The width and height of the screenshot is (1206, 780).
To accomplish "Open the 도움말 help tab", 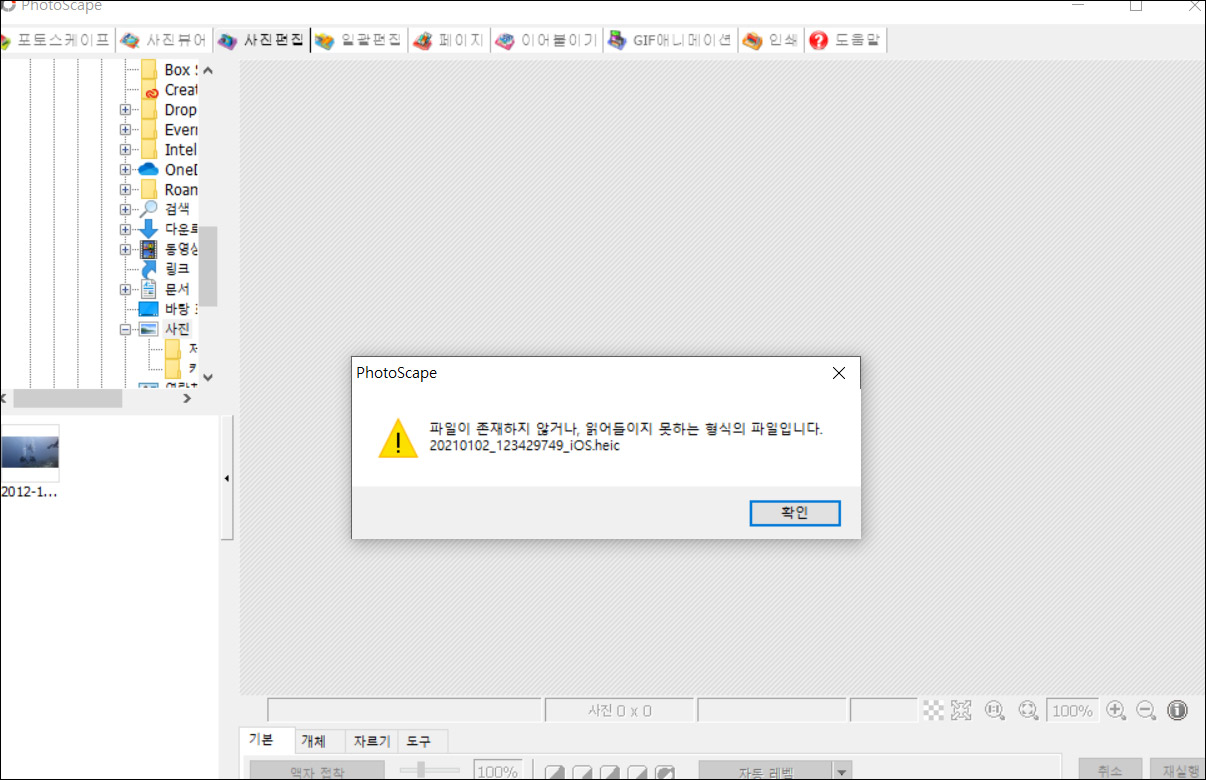I will pos(846,41).
